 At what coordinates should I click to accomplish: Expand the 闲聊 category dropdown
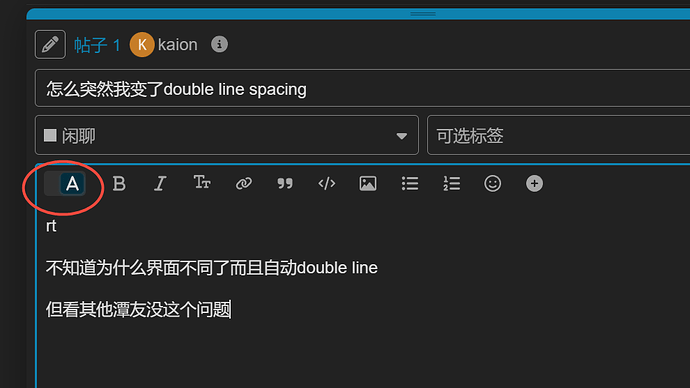point(227,135)
